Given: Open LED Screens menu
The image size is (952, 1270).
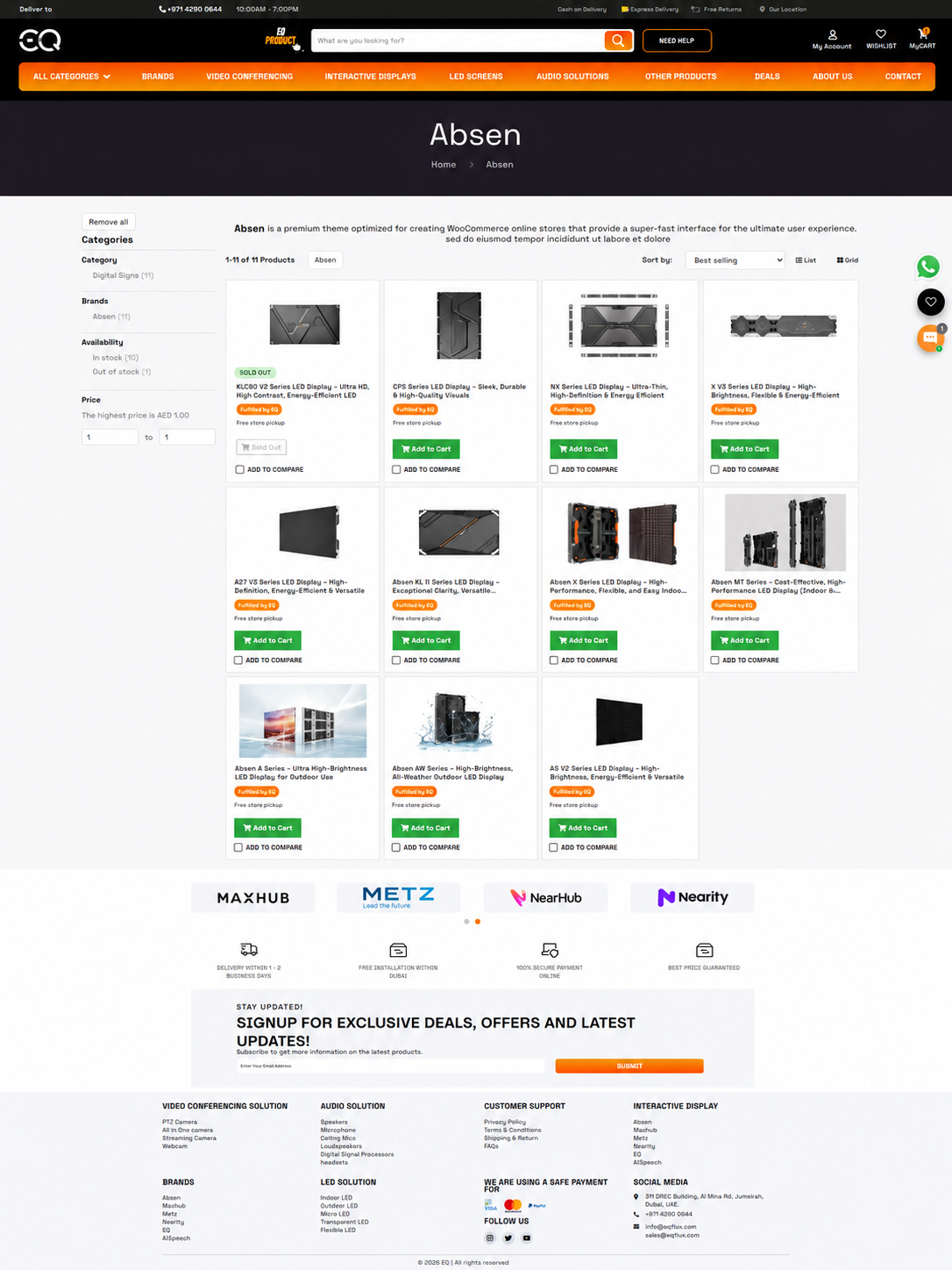Looking at the screenshot, I should pyautogui.click(x=476, y=77).
